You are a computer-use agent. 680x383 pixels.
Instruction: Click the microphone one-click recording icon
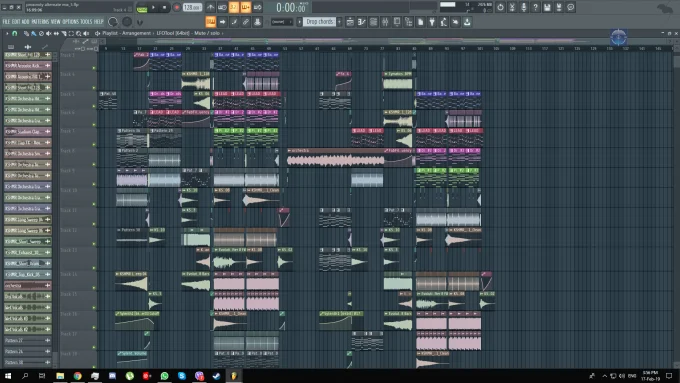(524, 7)
